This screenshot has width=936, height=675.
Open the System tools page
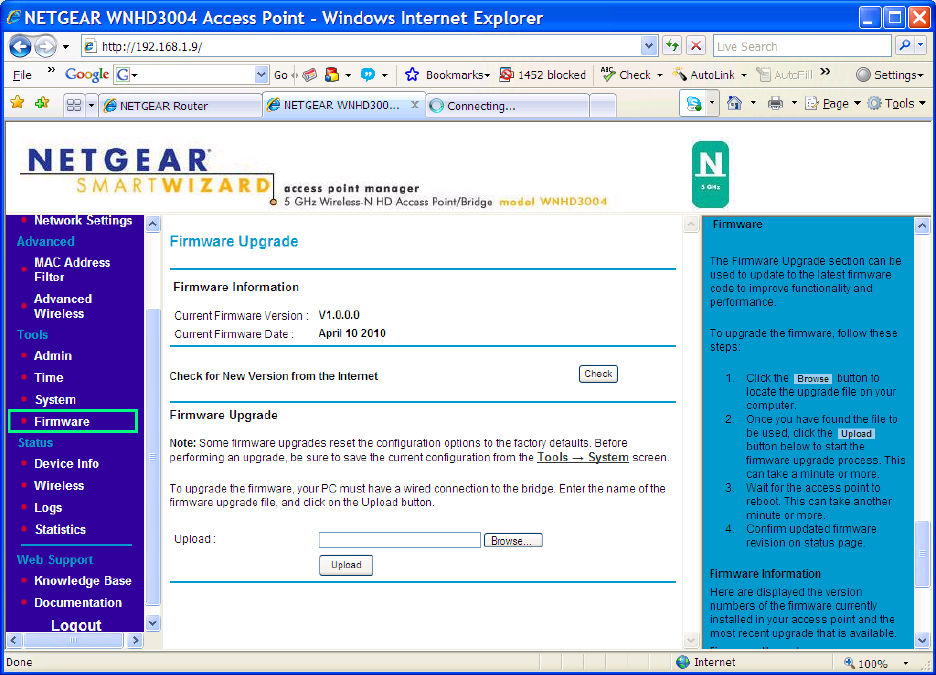click(55, 400)
